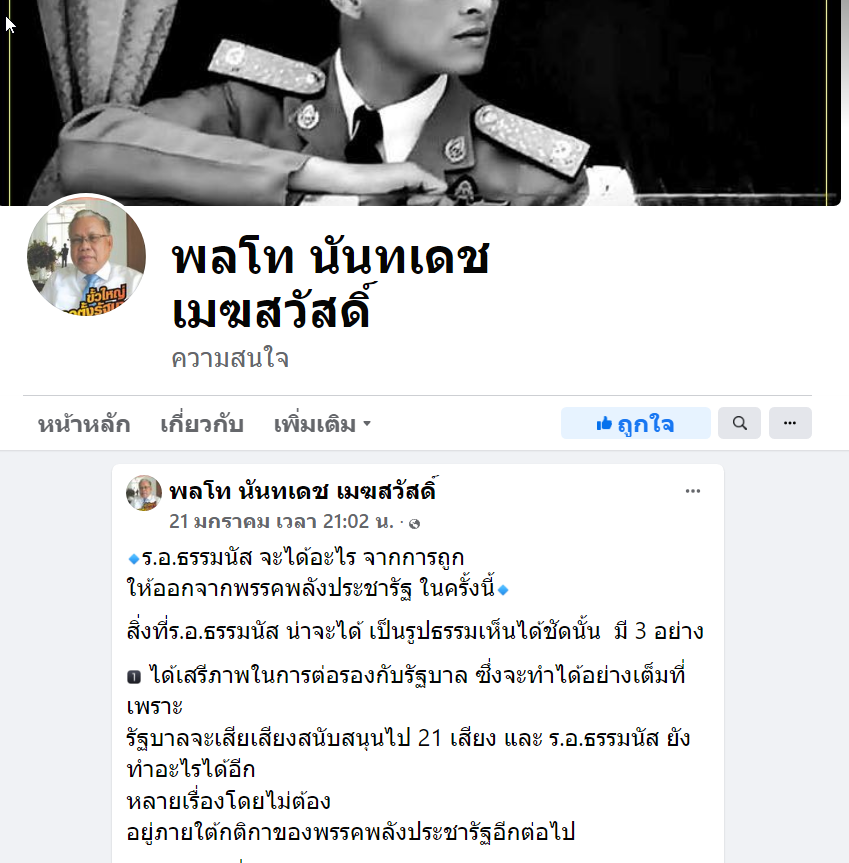849x863 pixels.
Task: Open the large circular profile picture
Action: 86,256
